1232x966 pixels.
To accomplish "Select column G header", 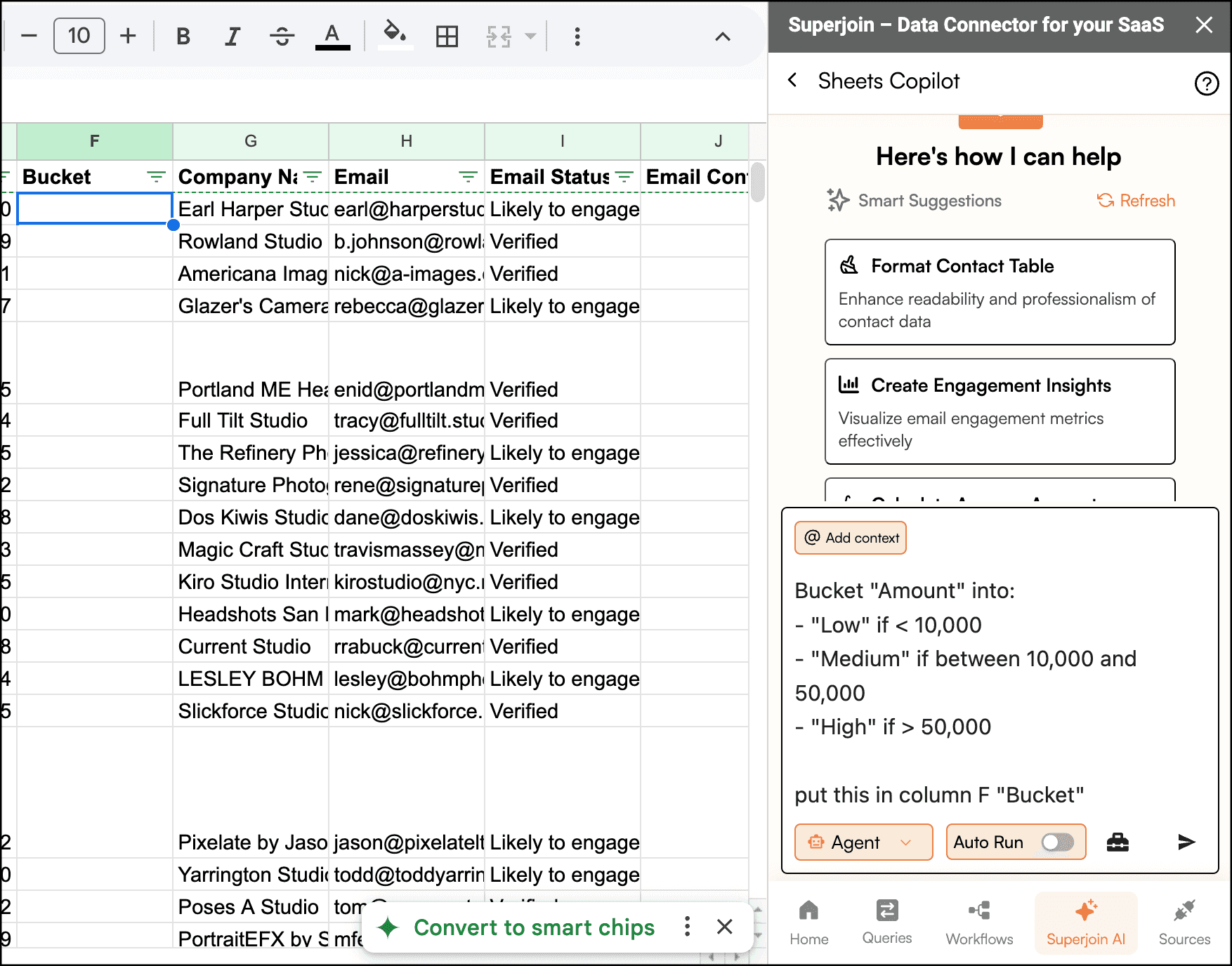I will pos(251,141).
